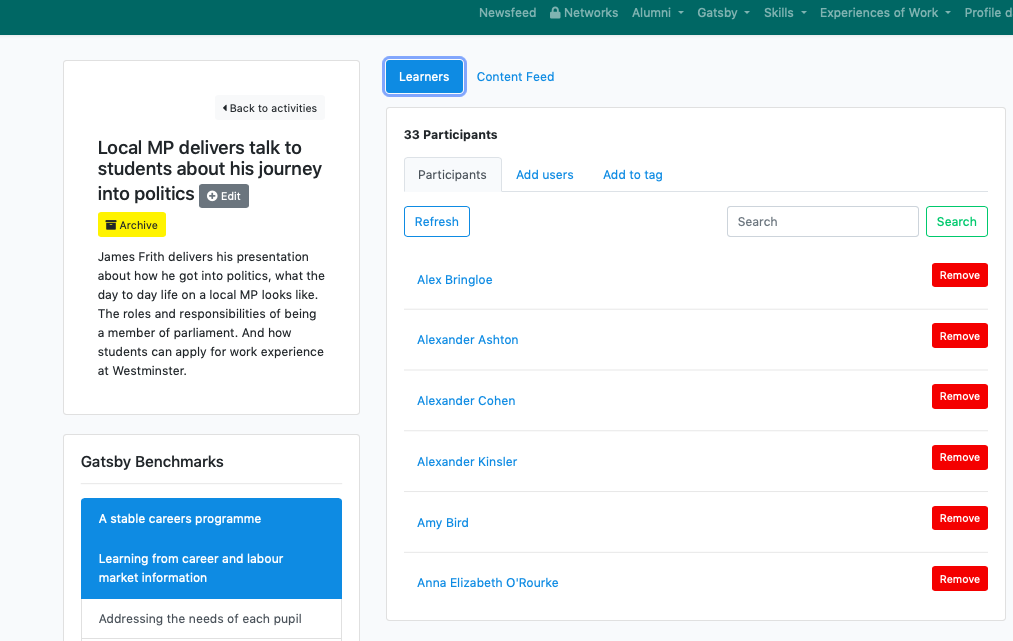Edit the activity title
Image resolution: width=1013 pixels, height=641 pixels.
click(224, 196)
